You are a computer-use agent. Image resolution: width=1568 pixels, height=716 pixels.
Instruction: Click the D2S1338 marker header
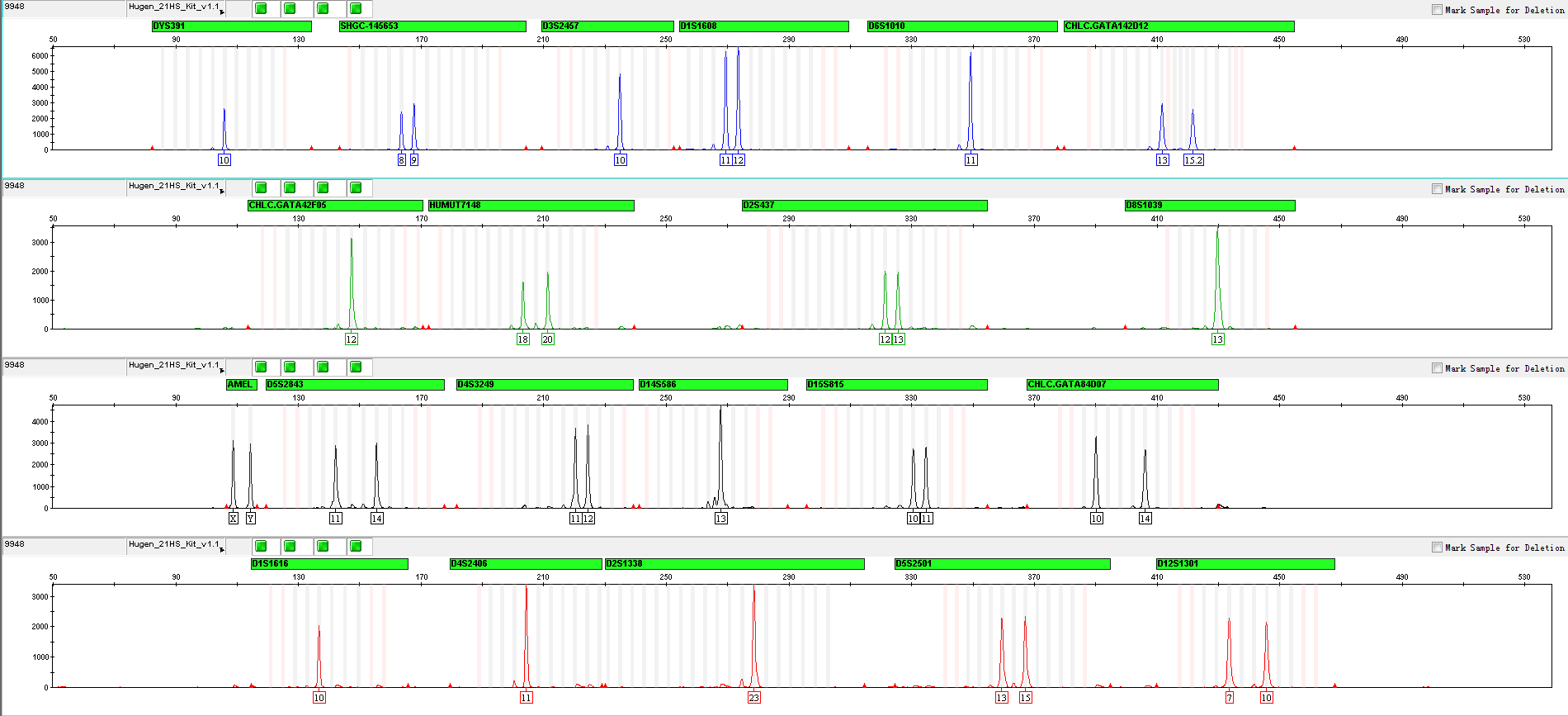click(734, 564)
